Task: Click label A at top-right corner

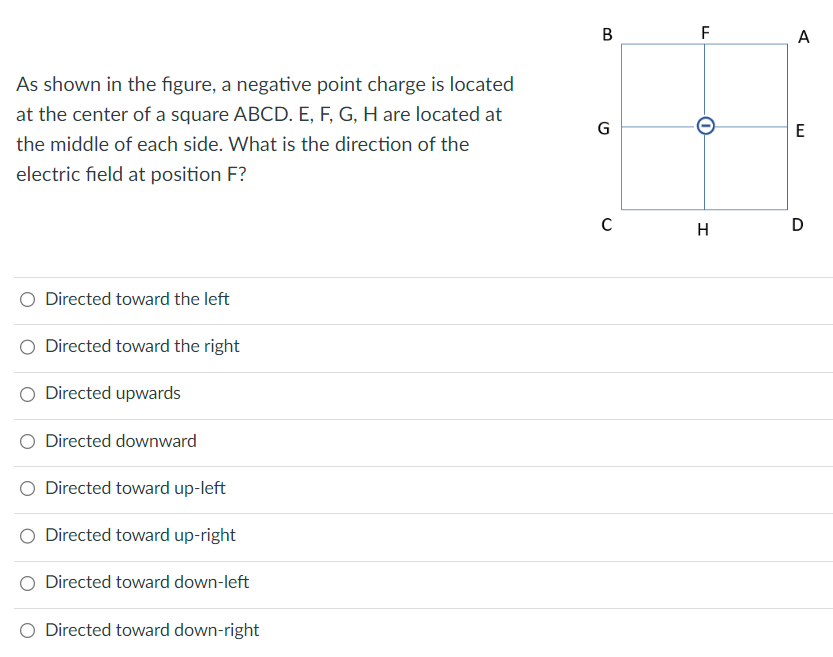Action: pyautogui.click(x=803, y=36)
